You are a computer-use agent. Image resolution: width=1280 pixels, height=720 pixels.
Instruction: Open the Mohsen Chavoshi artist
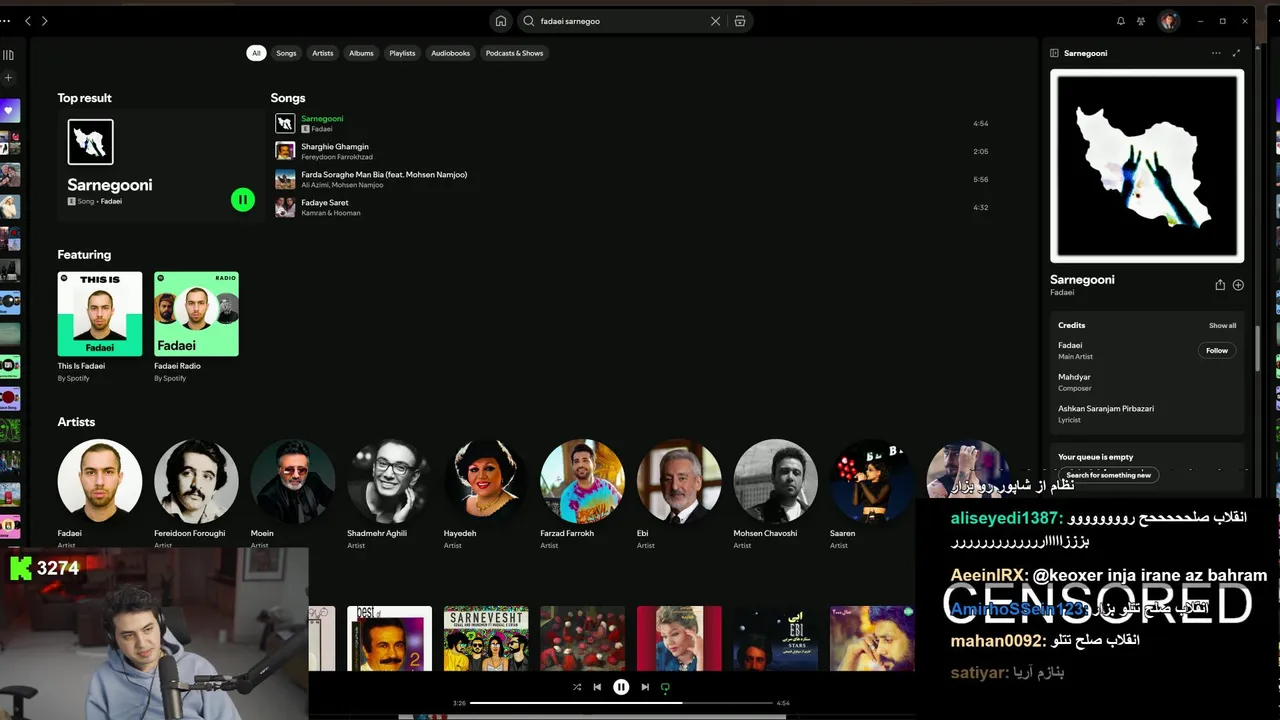pyautogui.click(x=775, y=481)
